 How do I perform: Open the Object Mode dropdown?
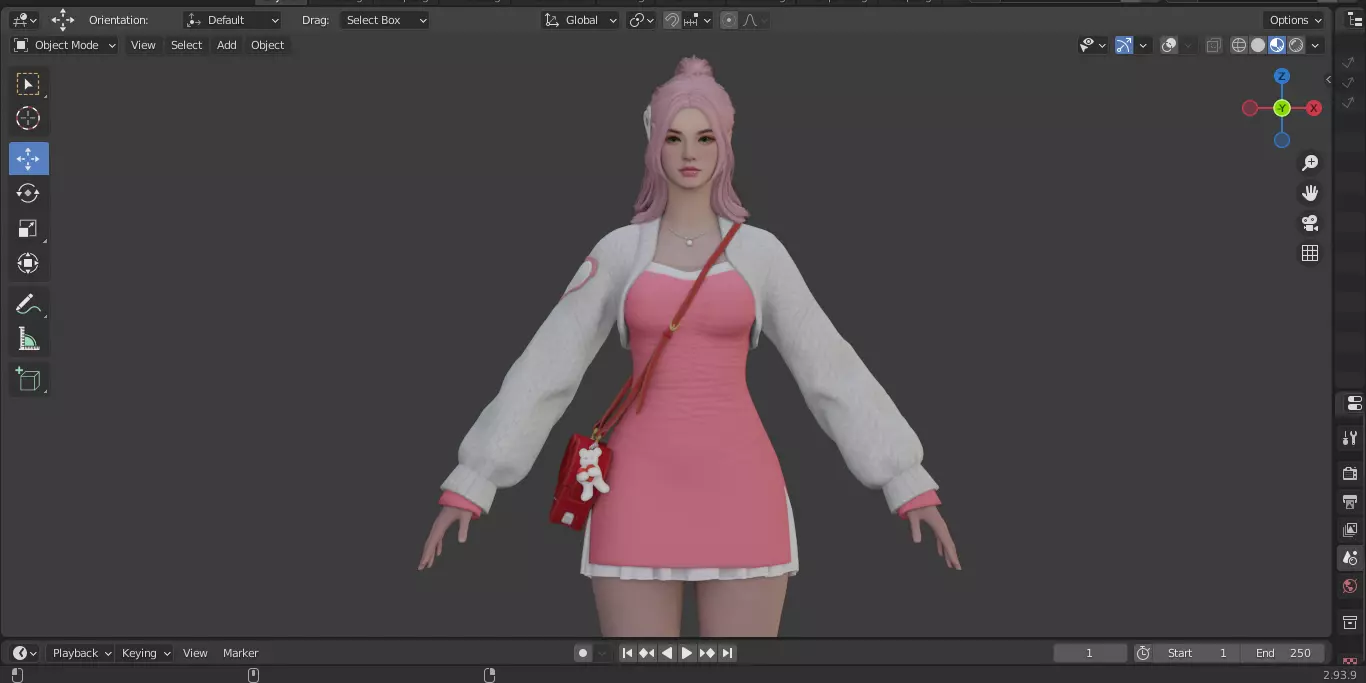[64, 45]
